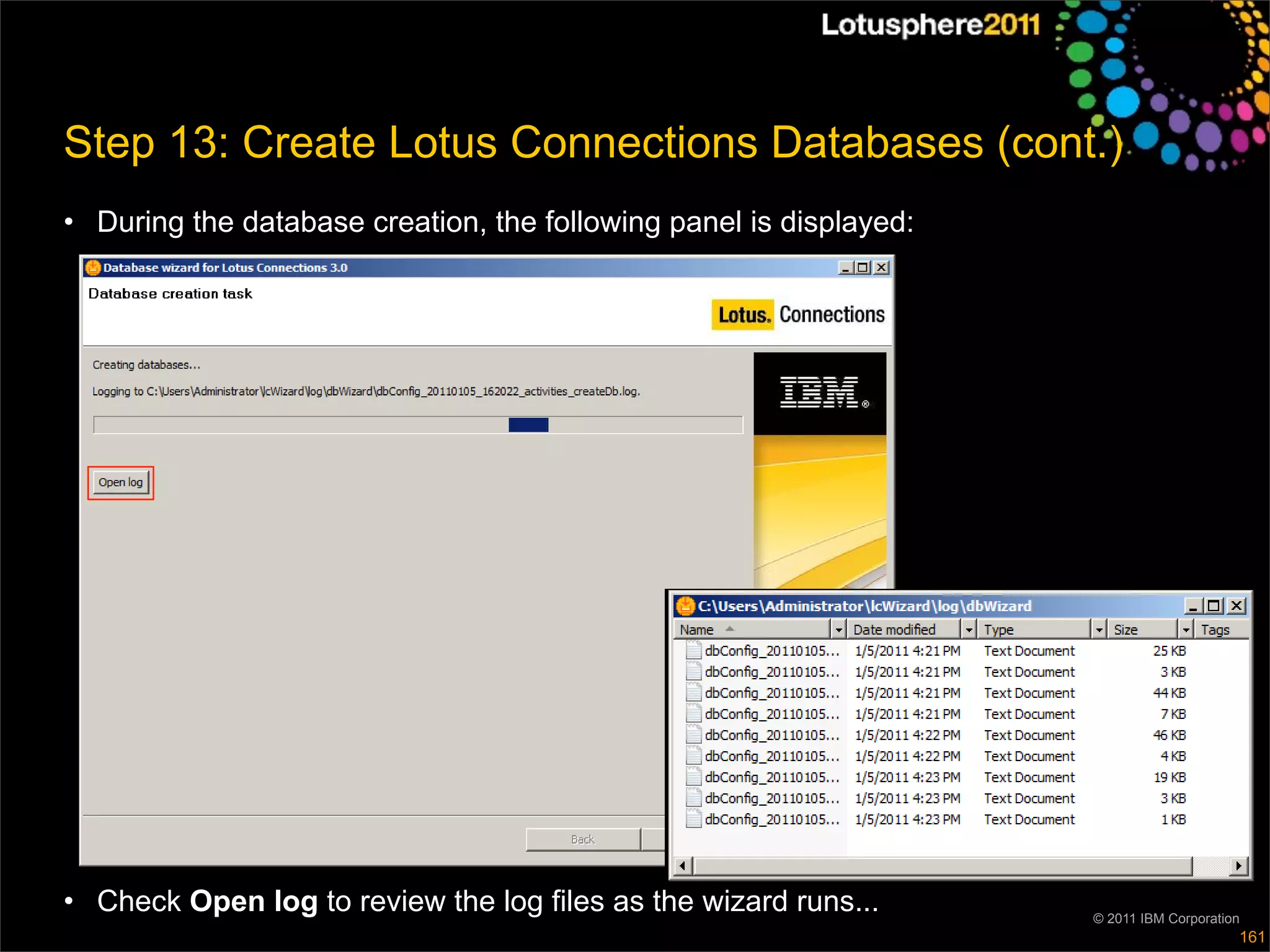Viewport: 1270px width, 952px height.
Task: Select the 19 KB dbConfig file icon
Action: pyautogui.click(x=694, y=777)
